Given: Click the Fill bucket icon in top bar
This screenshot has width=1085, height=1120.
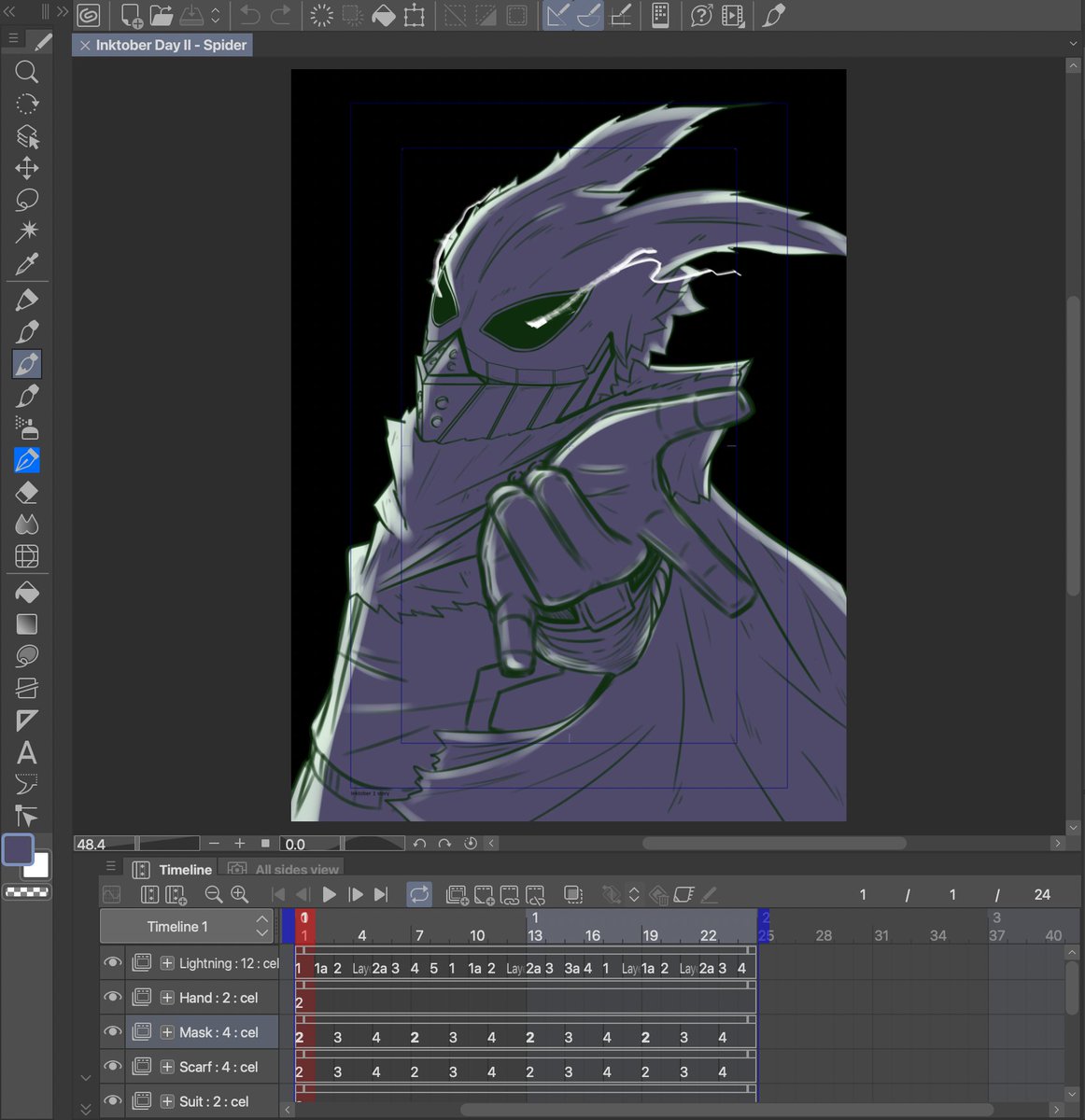Looking at the screenshot, I should (x=383, y=15).
